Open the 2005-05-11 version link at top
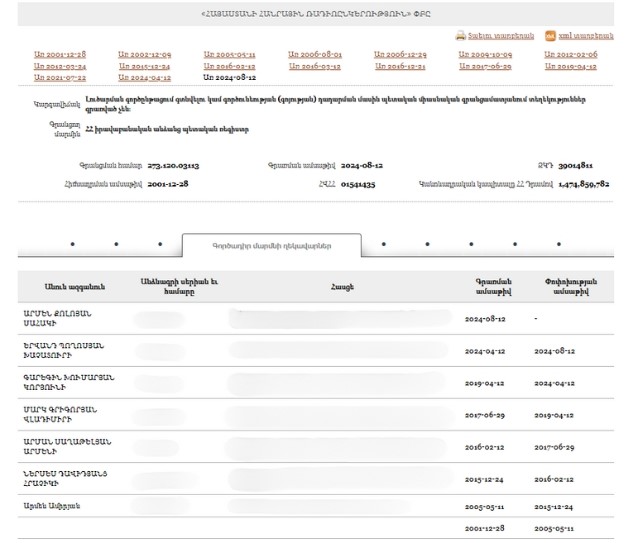Viewport: 638px width, 543px height. click(229, 54)
